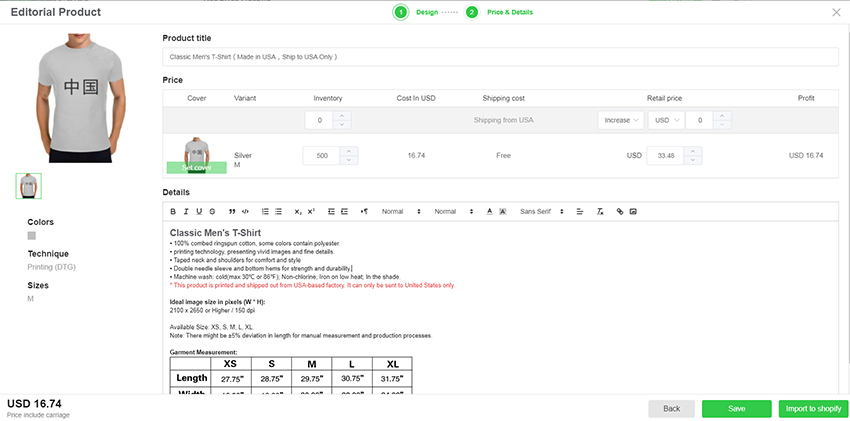Click the red USA-only shipping notice
The height and width of the screenshot is (421, 850).
(312, 285)
